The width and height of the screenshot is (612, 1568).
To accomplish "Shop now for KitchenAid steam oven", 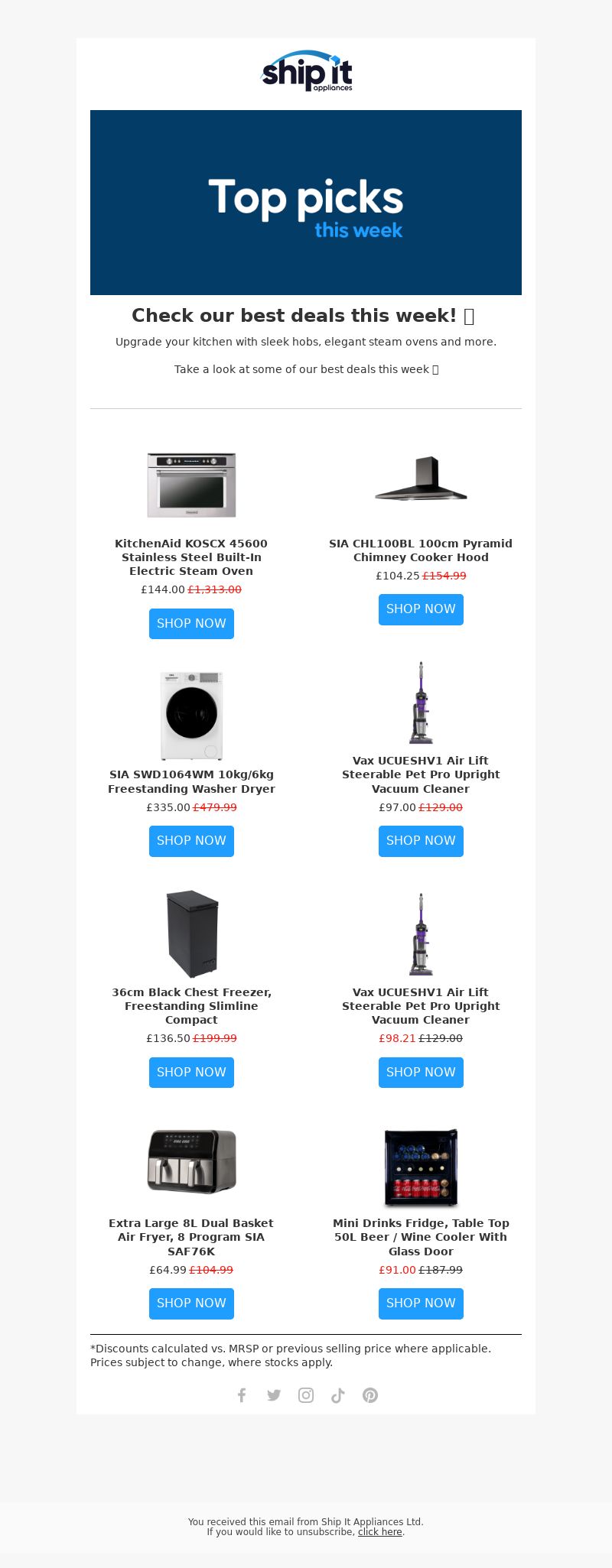I will tap(191, 624).
